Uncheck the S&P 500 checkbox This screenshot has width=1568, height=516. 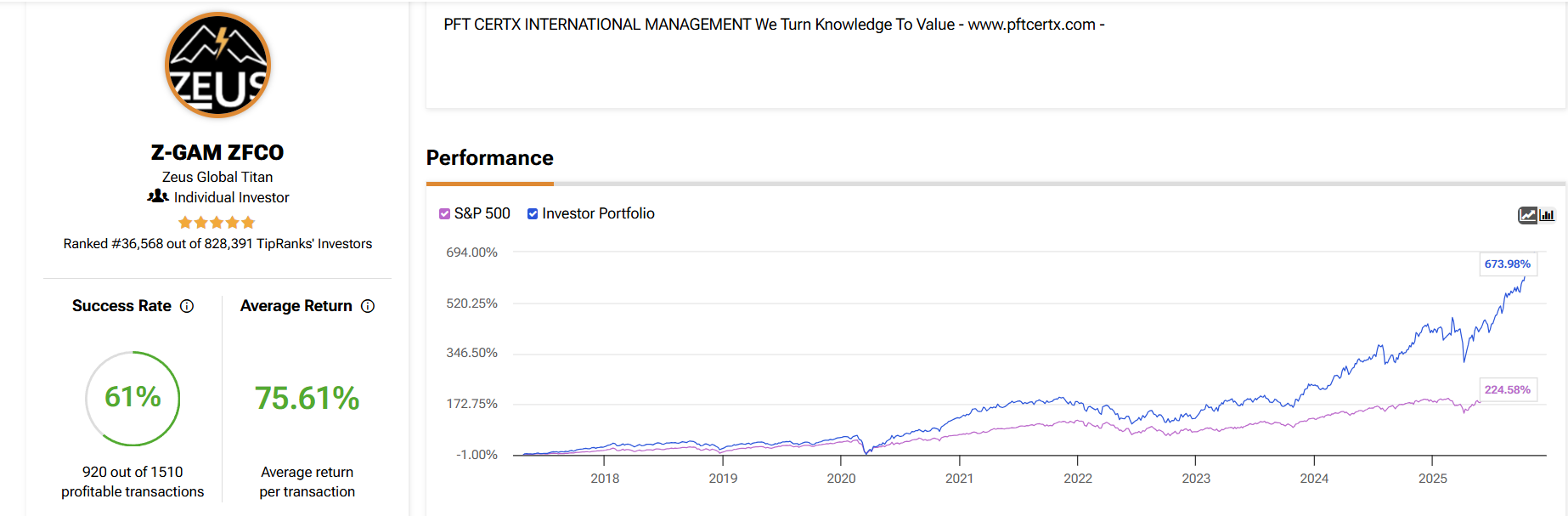point(444,214)
